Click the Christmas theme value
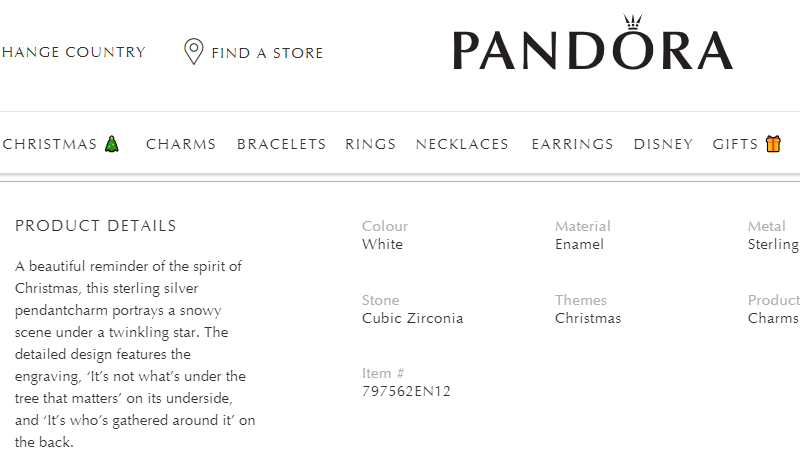Image resolution: width=800 pixels, height=470 pixels. pyautogui.click(x=588, y=318)
